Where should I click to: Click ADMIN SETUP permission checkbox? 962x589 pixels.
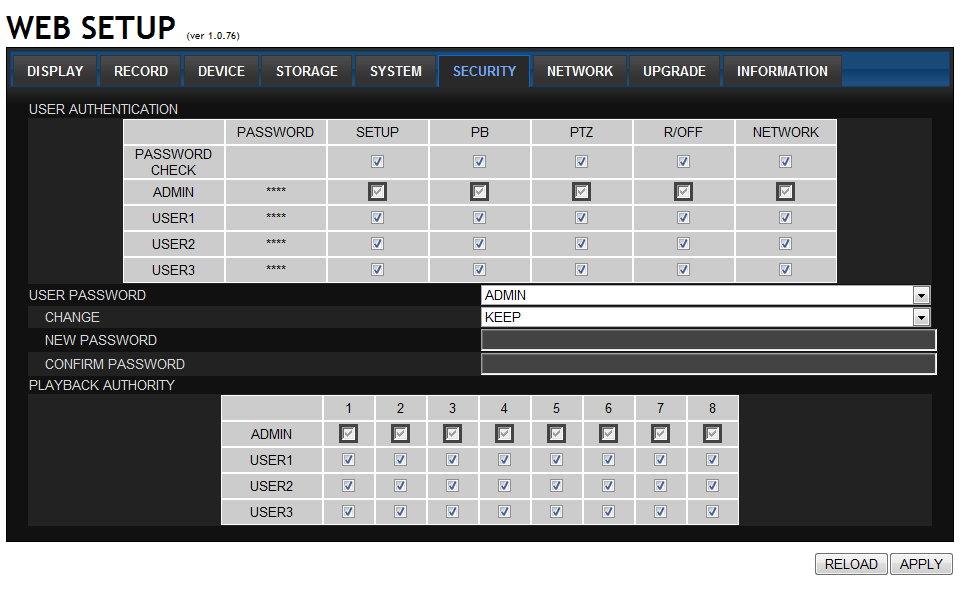click(377, 191)
